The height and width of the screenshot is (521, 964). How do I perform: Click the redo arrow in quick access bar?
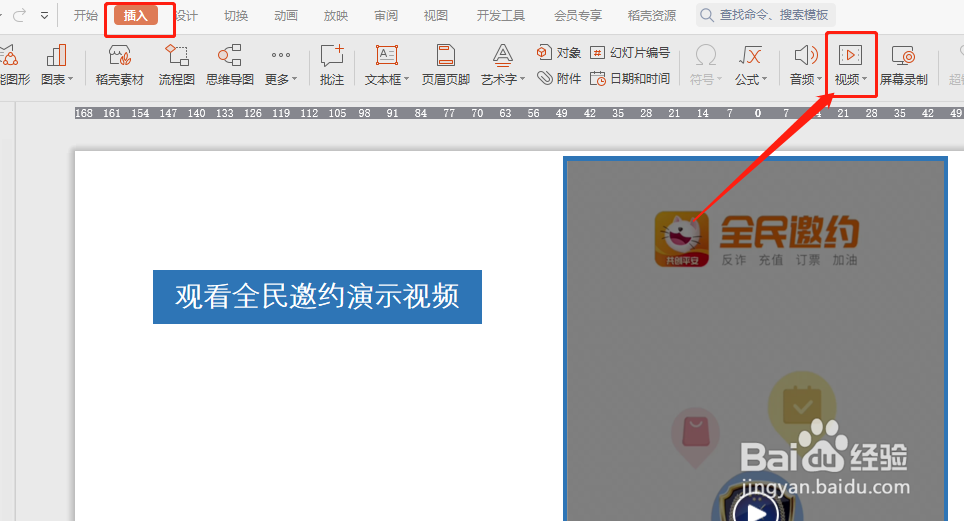tap(20, 15)
